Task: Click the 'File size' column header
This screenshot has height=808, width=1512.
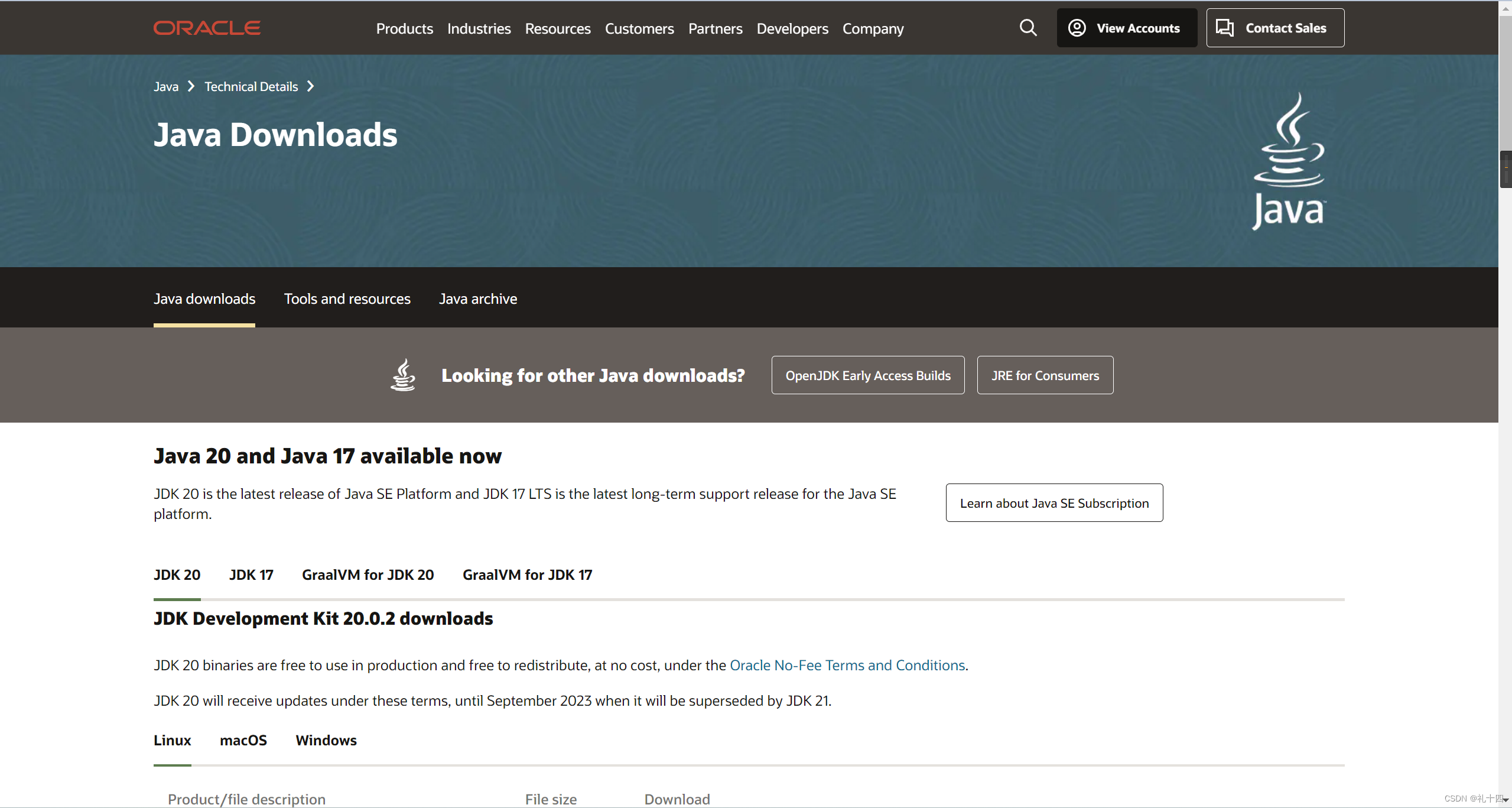Action: pyautogui.click(x=551, y=799)
